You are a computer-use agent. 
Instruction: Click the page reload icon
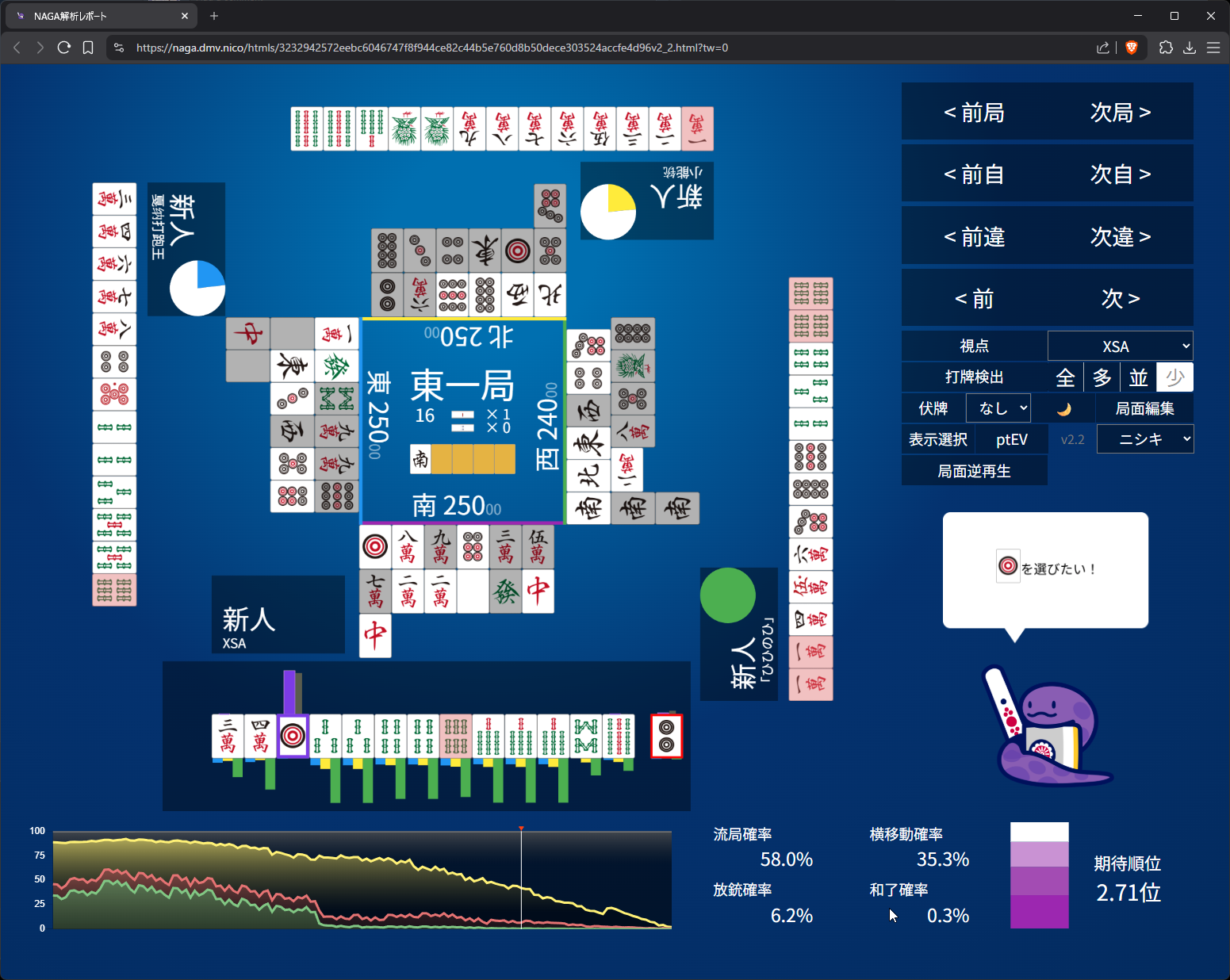(x=64, y=48)
